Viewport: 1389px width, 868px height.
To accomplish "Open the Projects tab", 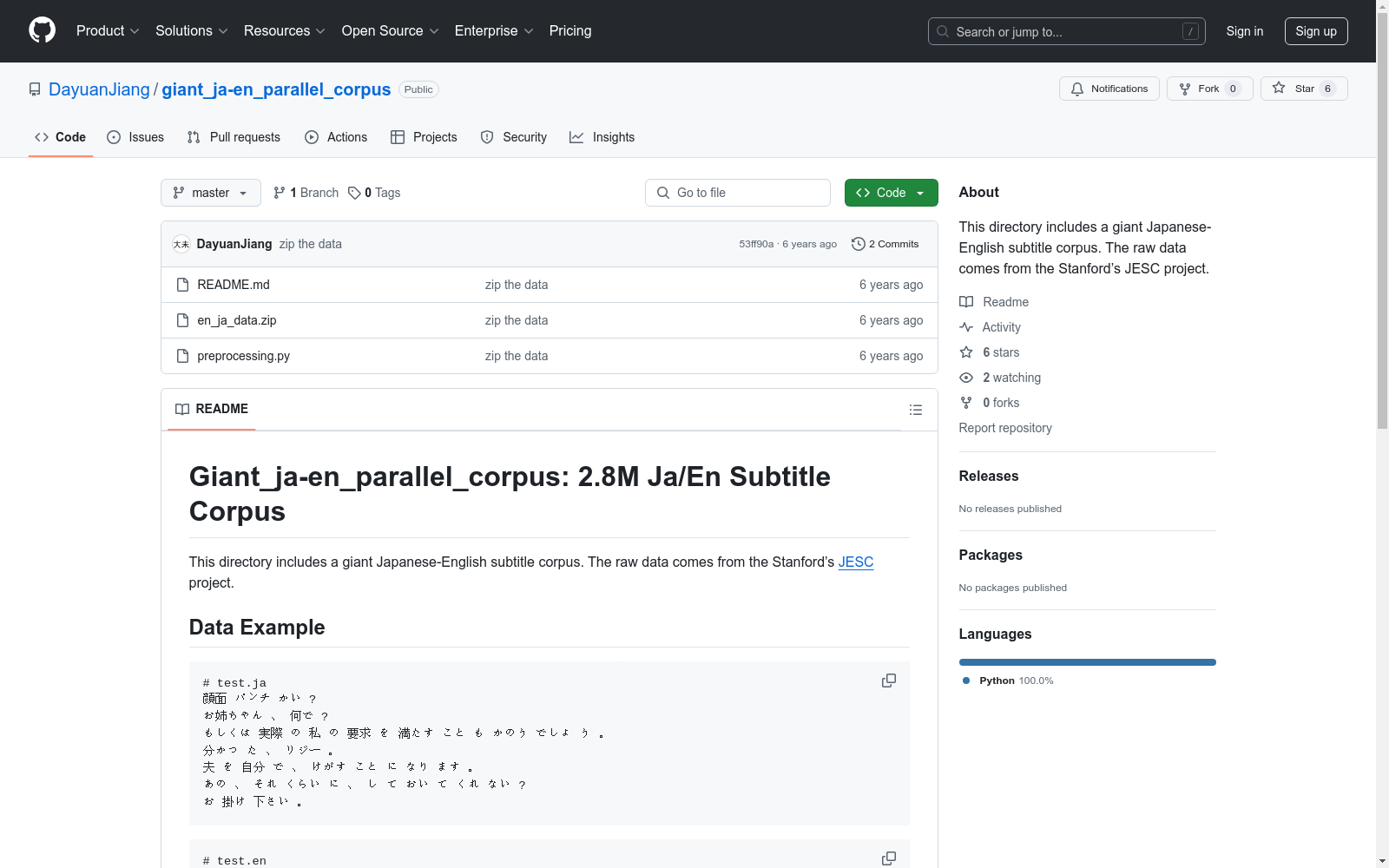I will pos(424,137).
